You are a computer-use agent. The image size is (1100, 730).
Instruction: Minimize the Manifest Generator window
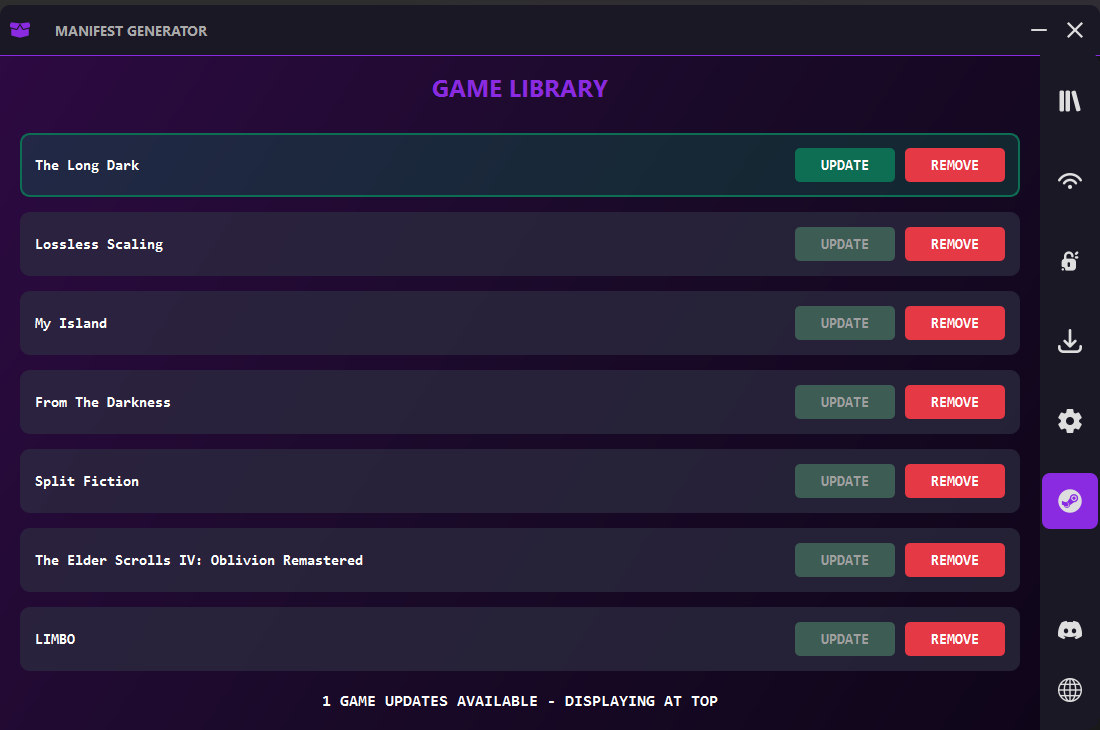click(1038, 30)
